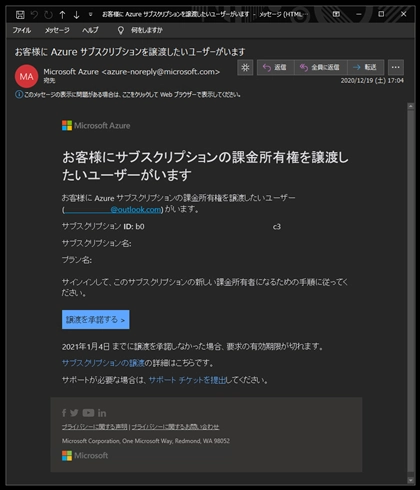Click the Redo arrow in quick access toolbar

48,14
